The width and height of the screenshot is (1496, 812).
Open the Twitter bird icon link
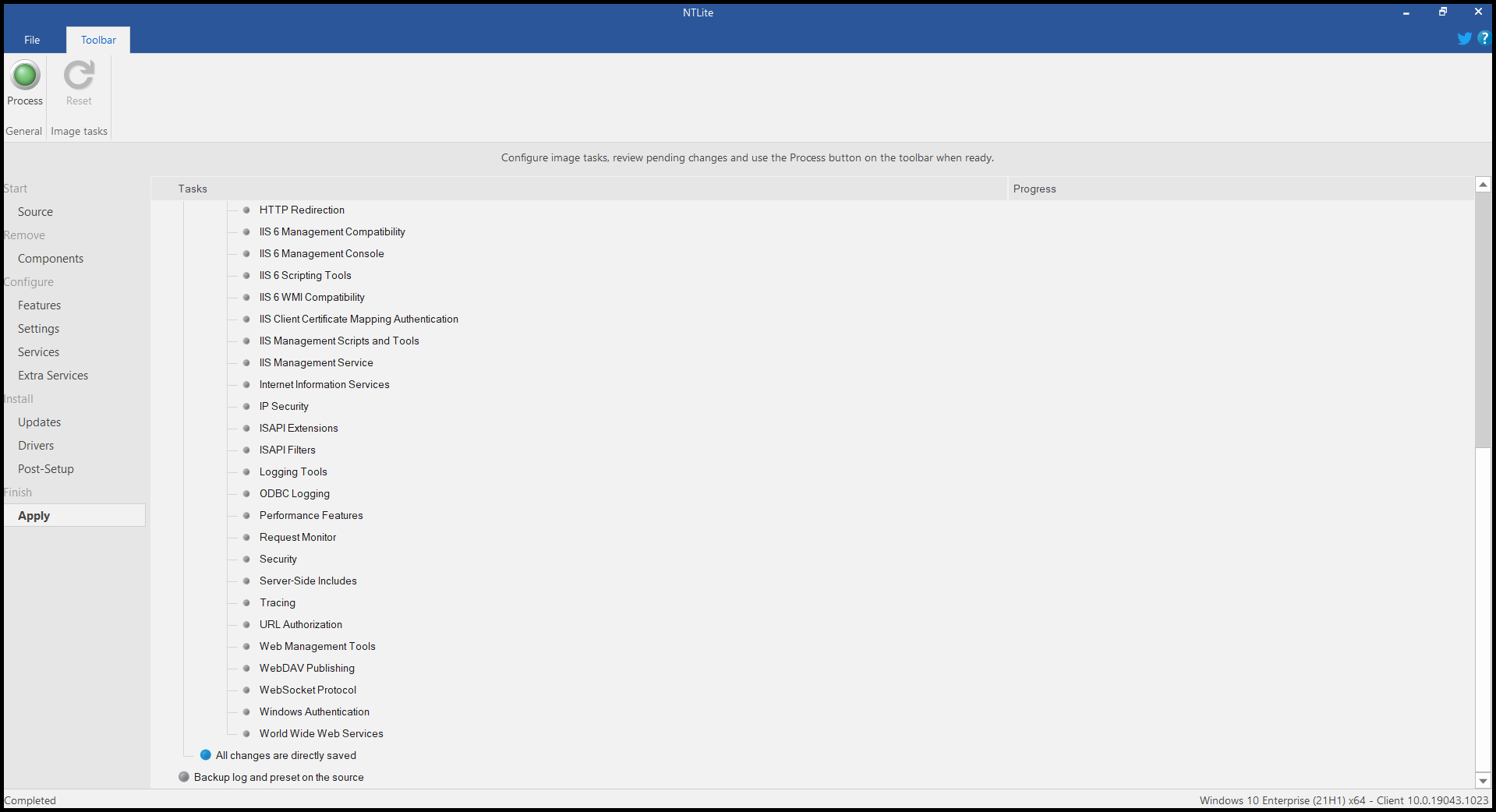[1464, 39]
